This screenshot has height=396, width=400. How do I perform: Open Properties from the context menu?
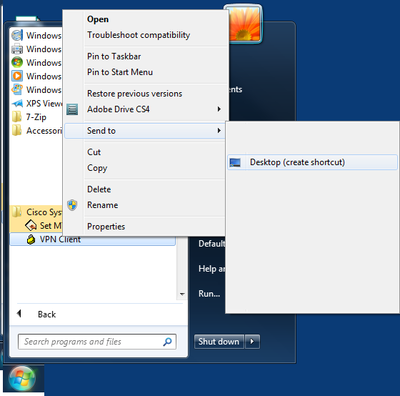pos(106,227)
